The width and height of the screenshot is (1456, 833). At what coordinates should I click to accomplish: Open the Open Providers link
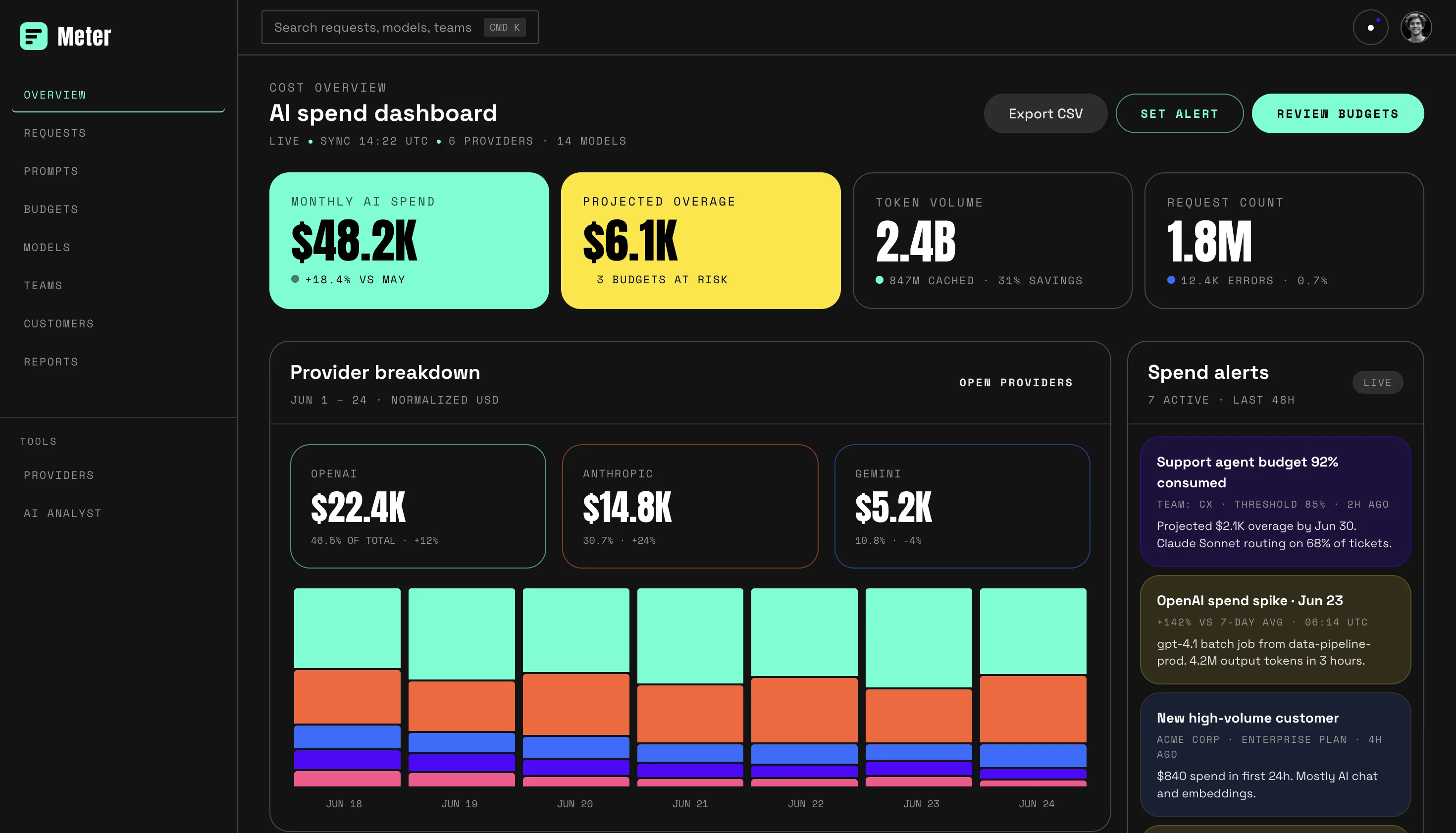tap(1016, 383)
